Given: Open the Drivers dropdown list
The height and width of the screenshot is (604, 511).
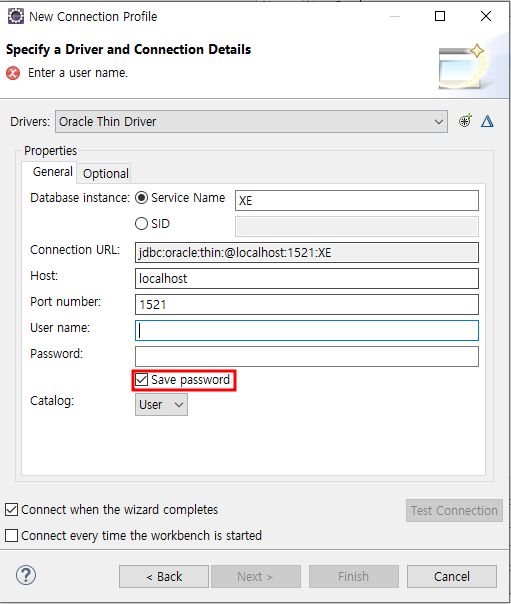Looking at the screenshot, I should [x=251, y=122].
